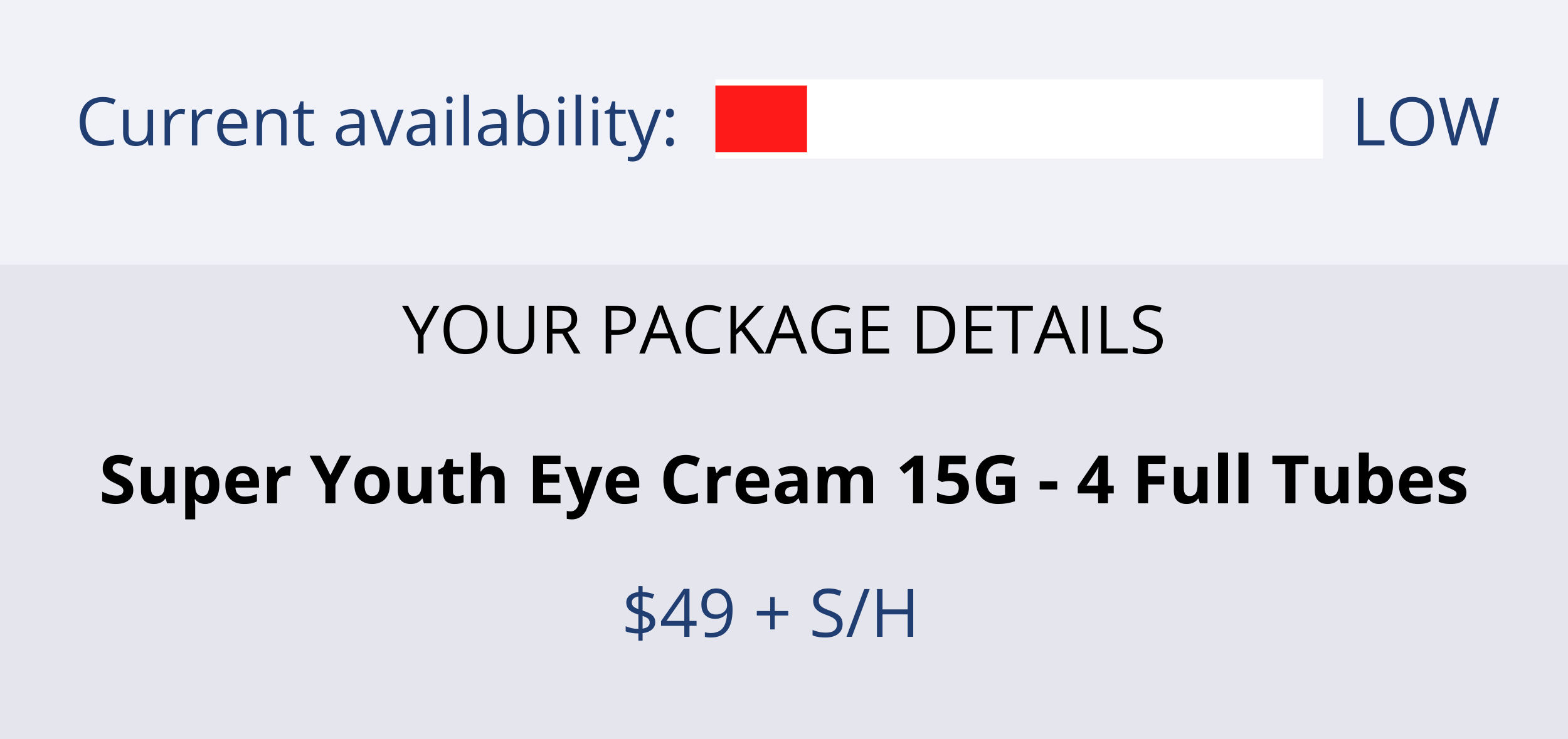This screenshot has width=1568, height=739.
Task: Select the LOW availability status text
Action: click(1426, 122)
